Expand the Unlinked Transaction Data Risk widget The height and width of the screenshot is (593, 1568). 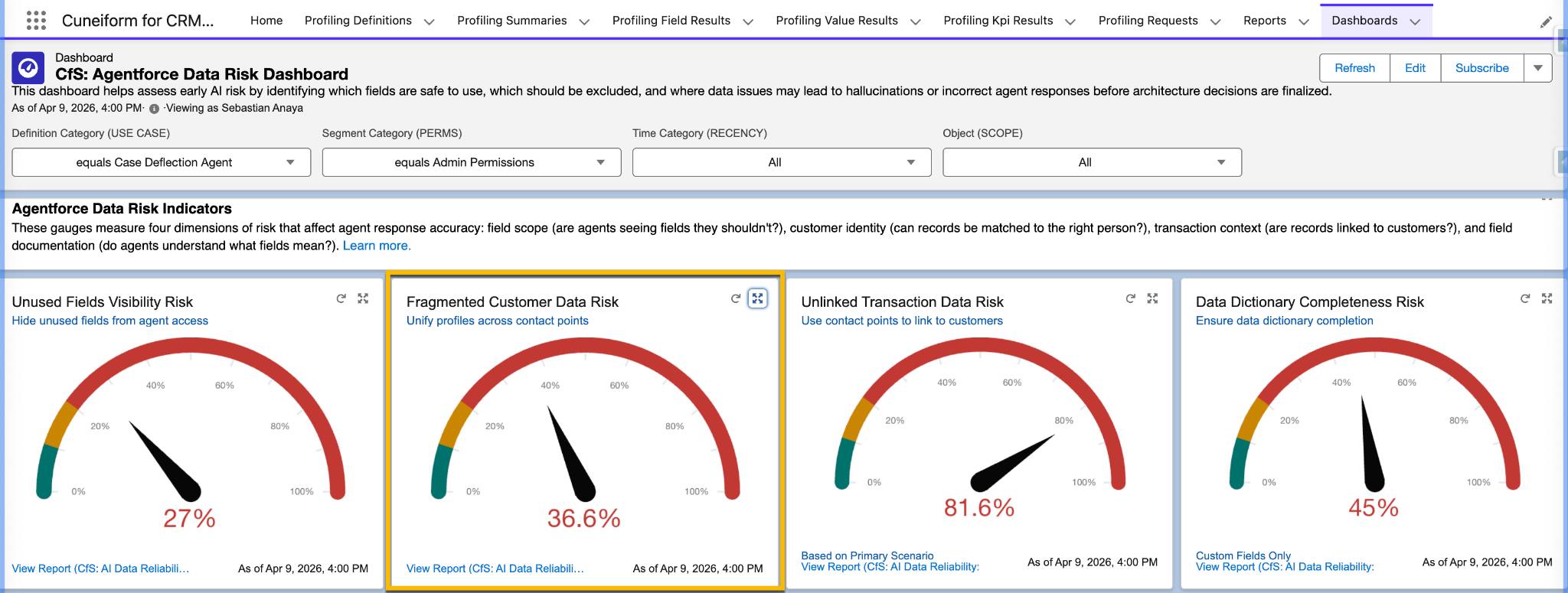pyautogui.click(x=1152, y=298)
